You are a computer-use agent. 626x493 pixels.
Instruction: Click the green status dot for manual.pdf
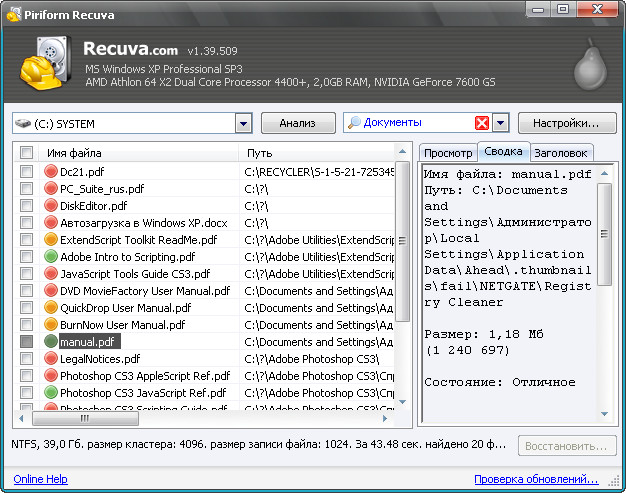coord(51,342)
